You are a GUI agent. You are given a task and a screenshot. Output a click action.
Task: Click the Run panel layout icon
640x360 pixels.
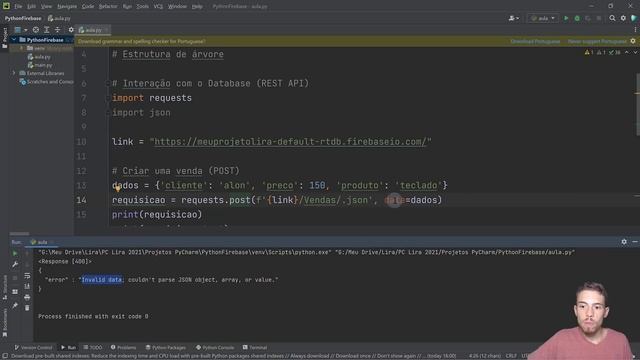[x=15, y=292]
